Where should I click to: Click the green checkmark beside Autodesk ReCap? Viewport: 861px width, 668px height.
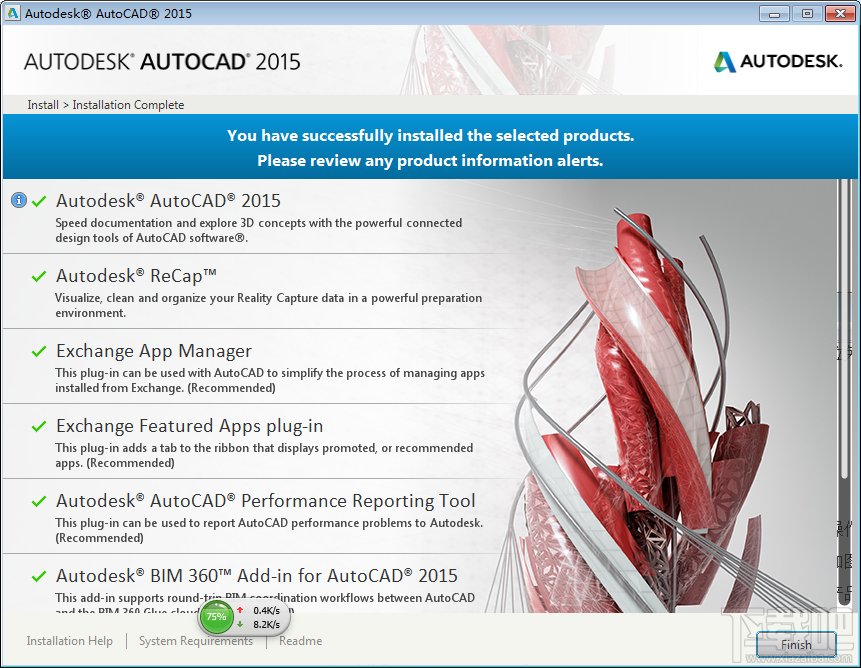[37, 275]
